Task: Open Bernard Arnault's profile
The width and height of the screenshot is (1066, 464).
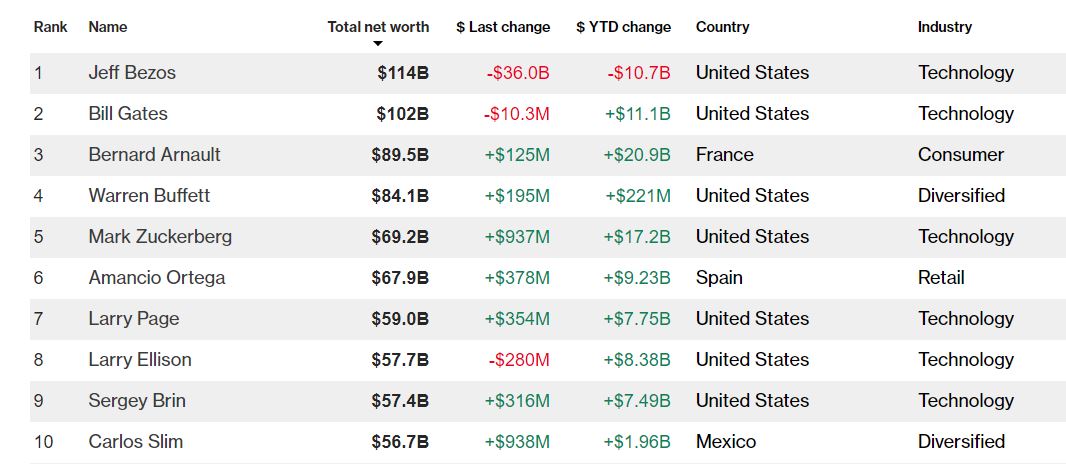Action: (154, 155)
